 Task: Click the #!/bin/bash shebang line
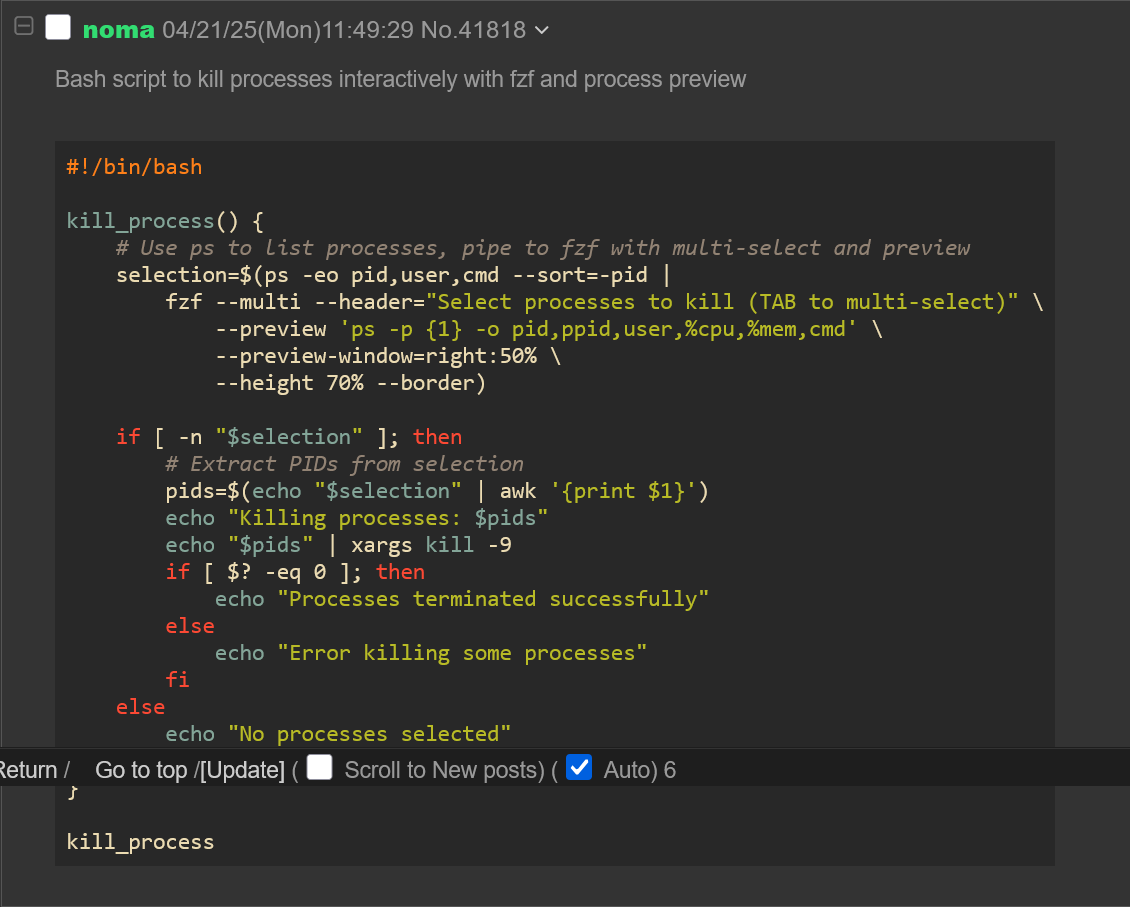[x=134, y=167]
